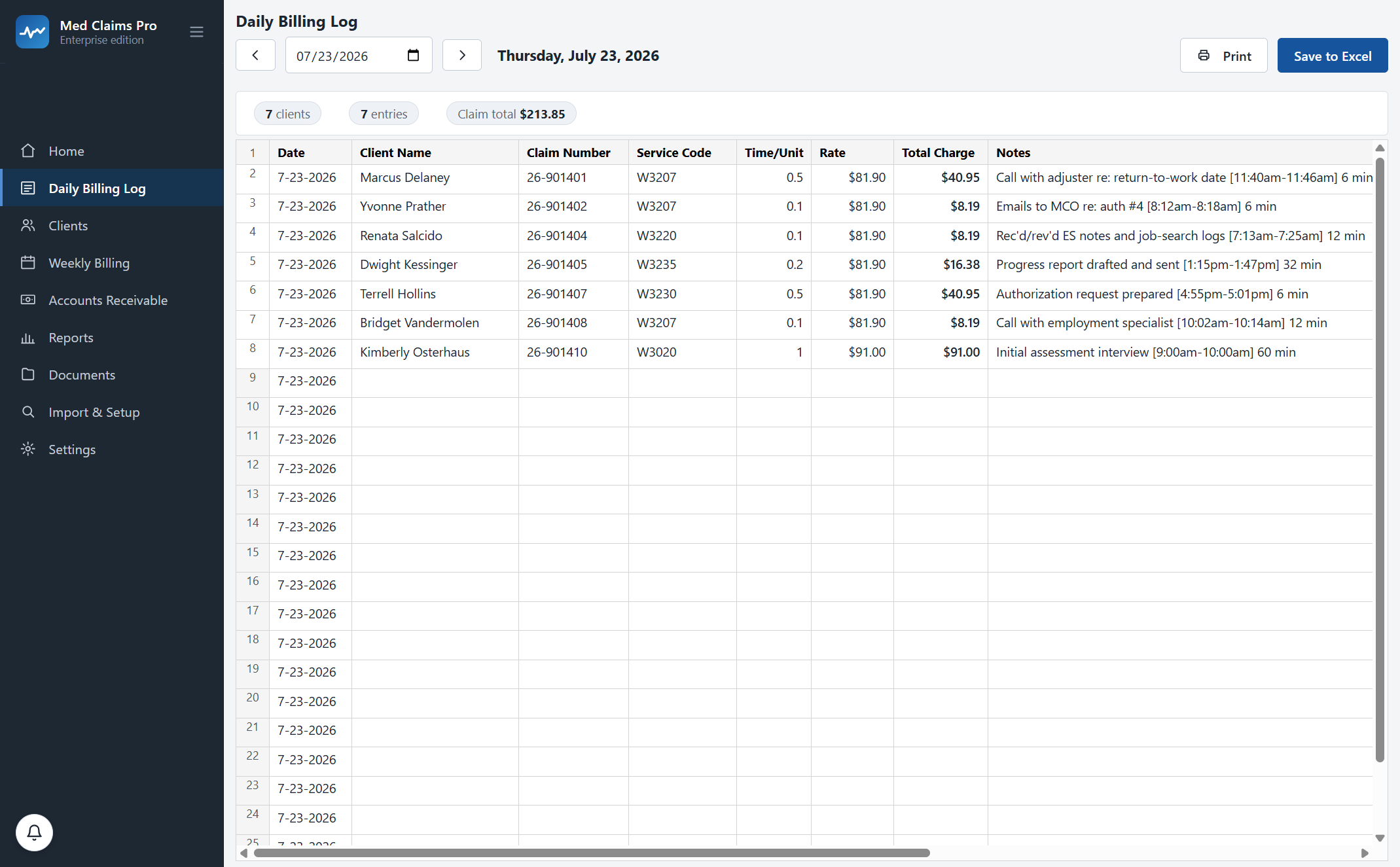Open the Import & Setup menu item
The height and width of the screenshot is (867, 1400).
[112, 412]
